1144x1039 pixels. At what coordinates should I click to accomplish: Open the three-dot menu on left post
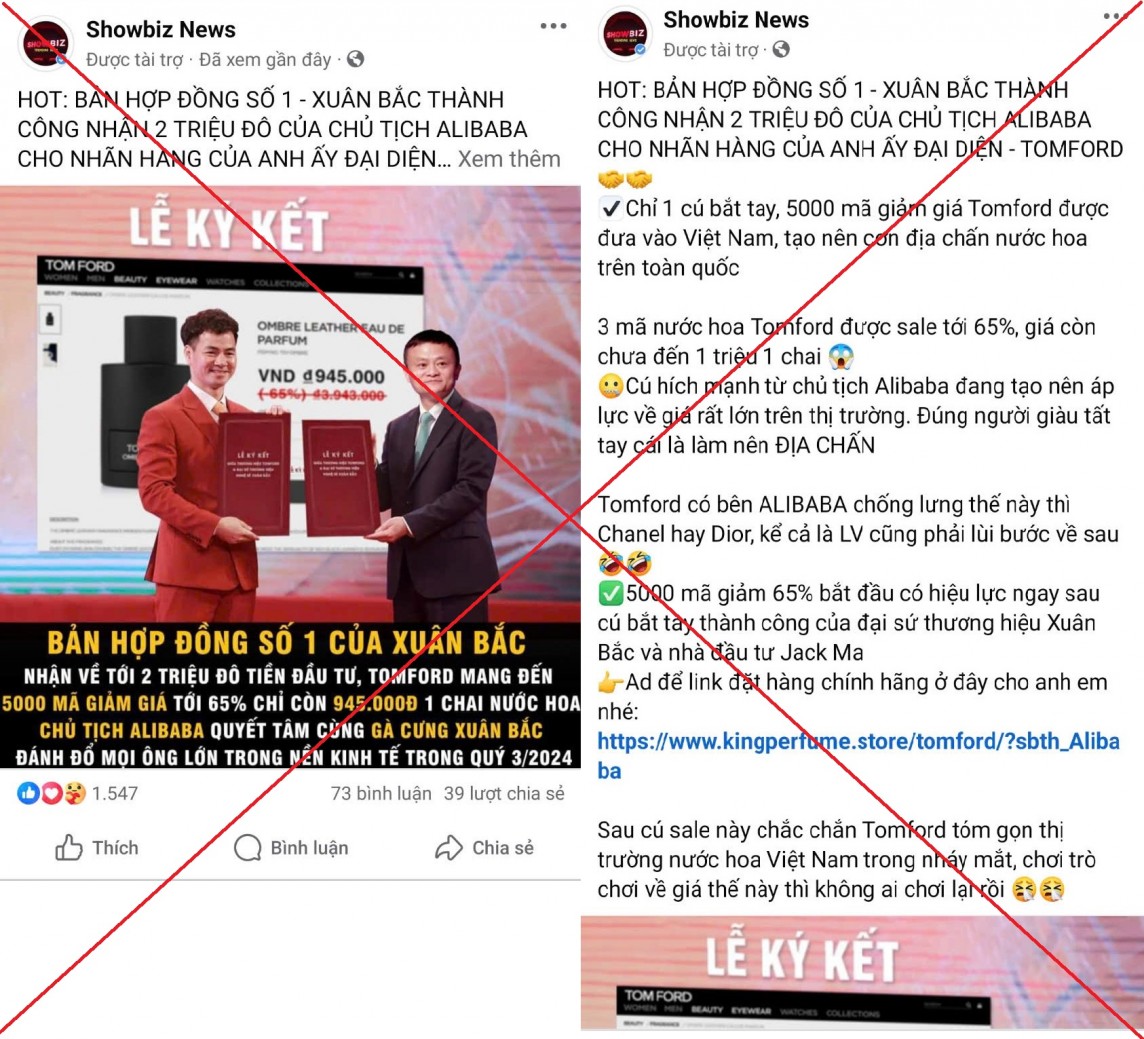click(553, 26)
